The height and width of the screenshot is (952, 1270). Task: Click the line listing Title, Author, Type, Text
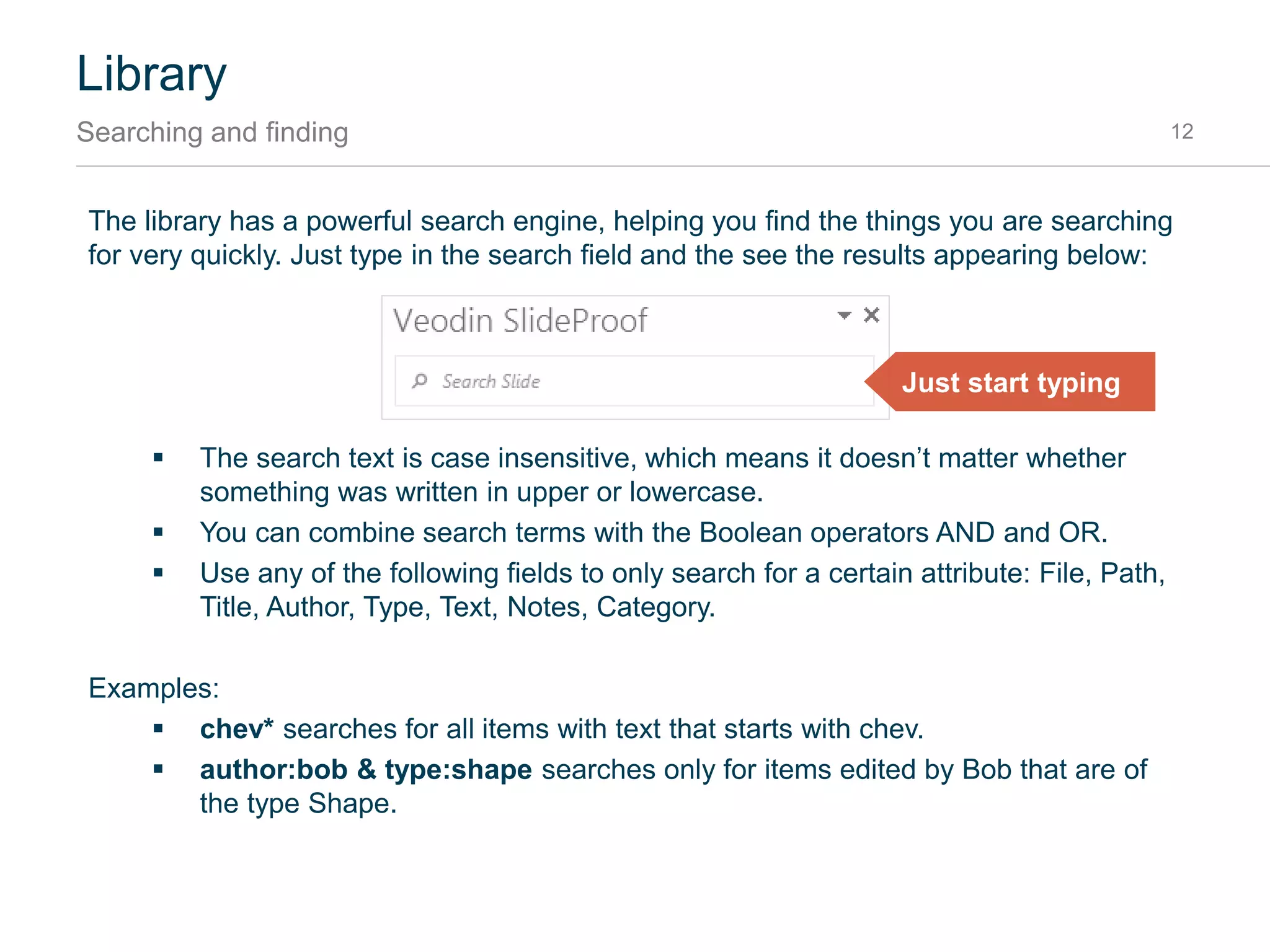pos(457,607)
